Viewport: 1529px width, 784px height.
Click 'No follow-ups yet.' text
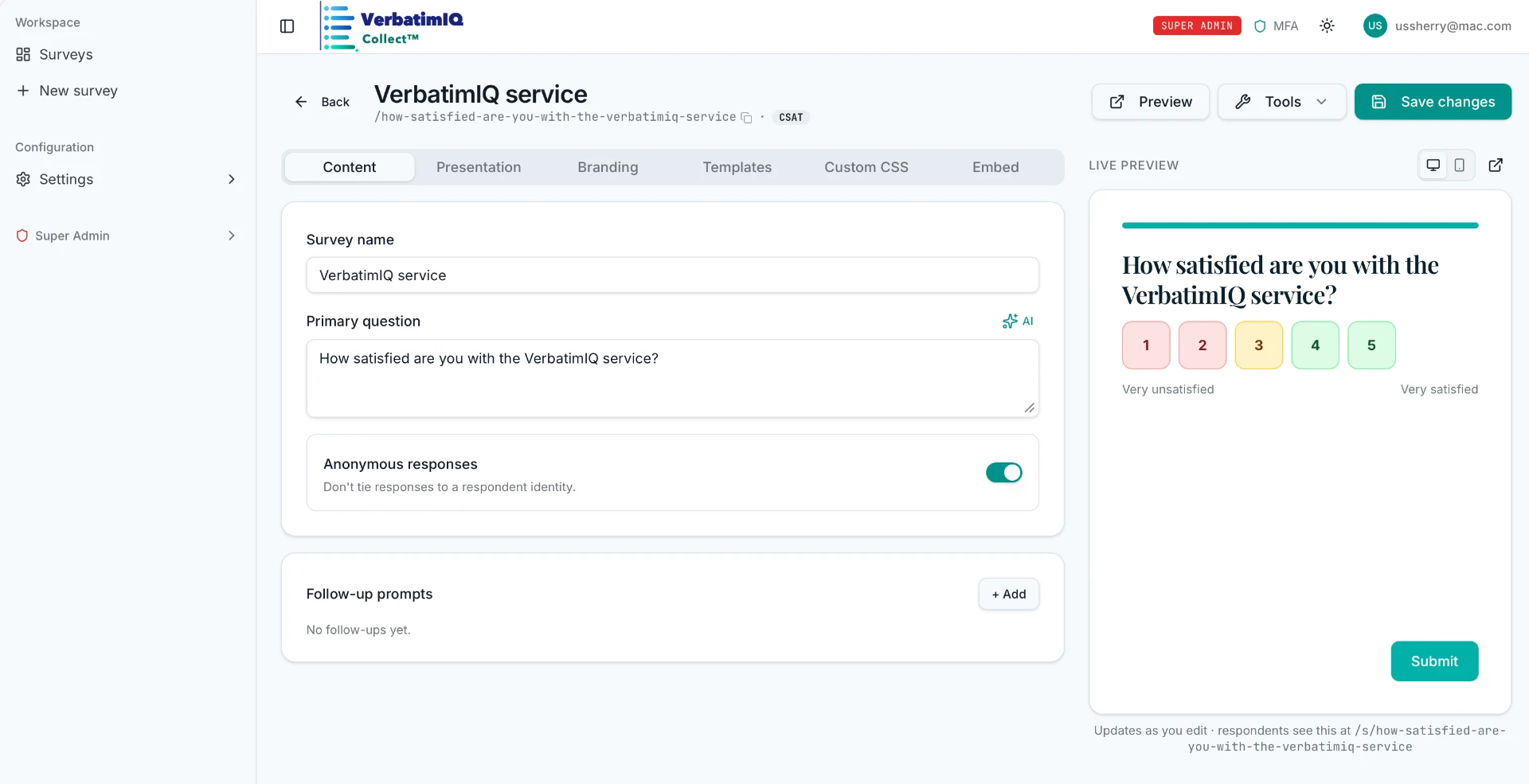click(358, 630)
